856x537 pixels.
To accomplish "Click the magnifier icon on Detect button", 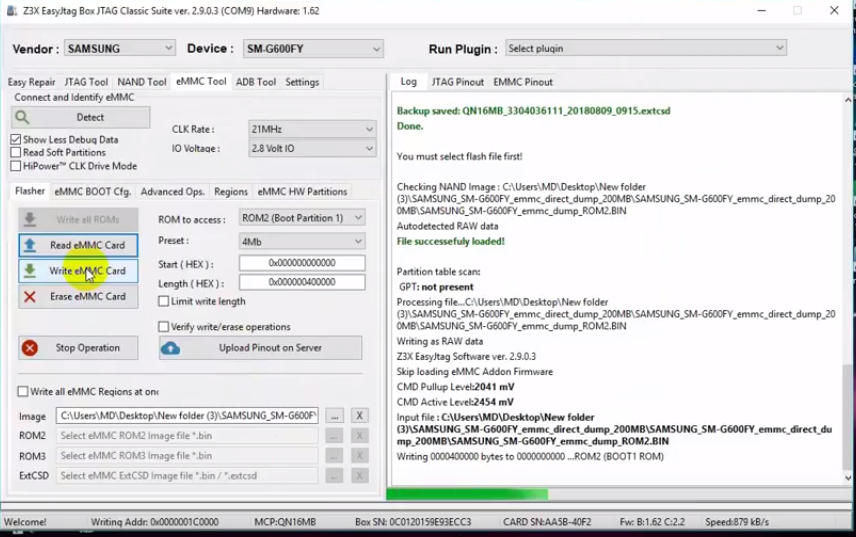I will coord(22,117).
